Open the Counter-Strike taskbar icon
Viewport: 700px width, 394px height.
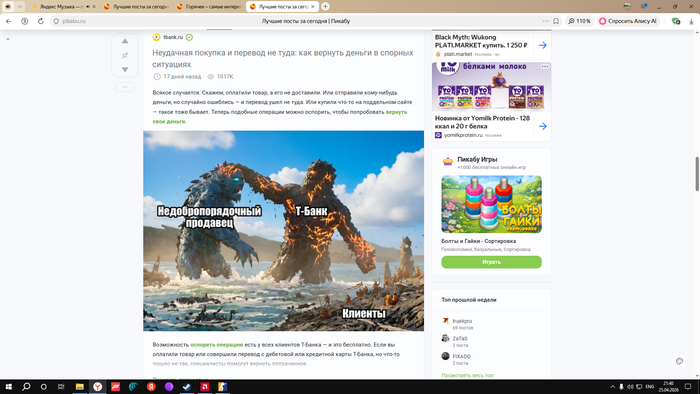[222, 386]
